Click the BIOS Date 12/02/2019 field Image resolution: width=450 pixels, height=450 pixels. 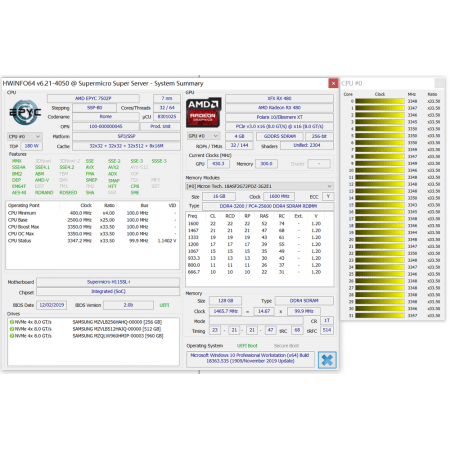click(52, 305)
